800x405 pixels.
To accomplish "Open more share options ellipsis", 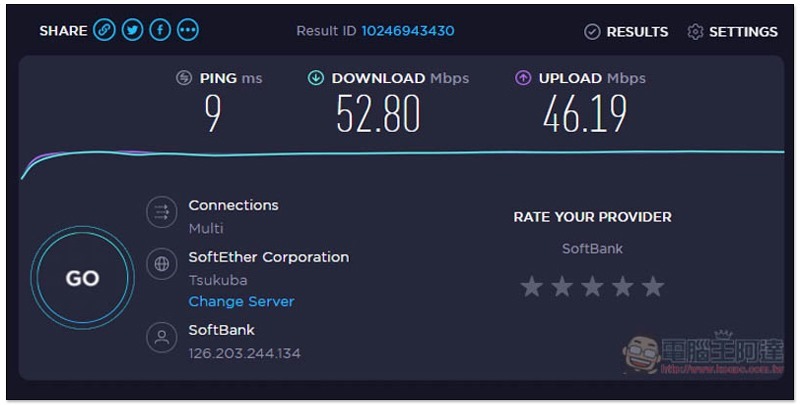I will [x=188, y=31].
